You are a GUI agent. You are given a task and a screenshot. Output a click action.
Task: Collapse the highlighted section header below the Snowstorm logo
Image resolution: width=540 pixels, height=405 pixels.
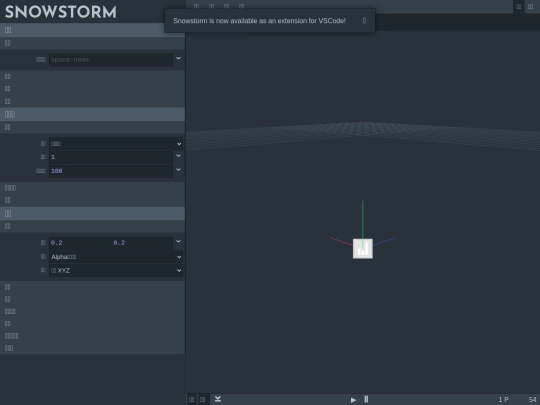pos(92,30)
